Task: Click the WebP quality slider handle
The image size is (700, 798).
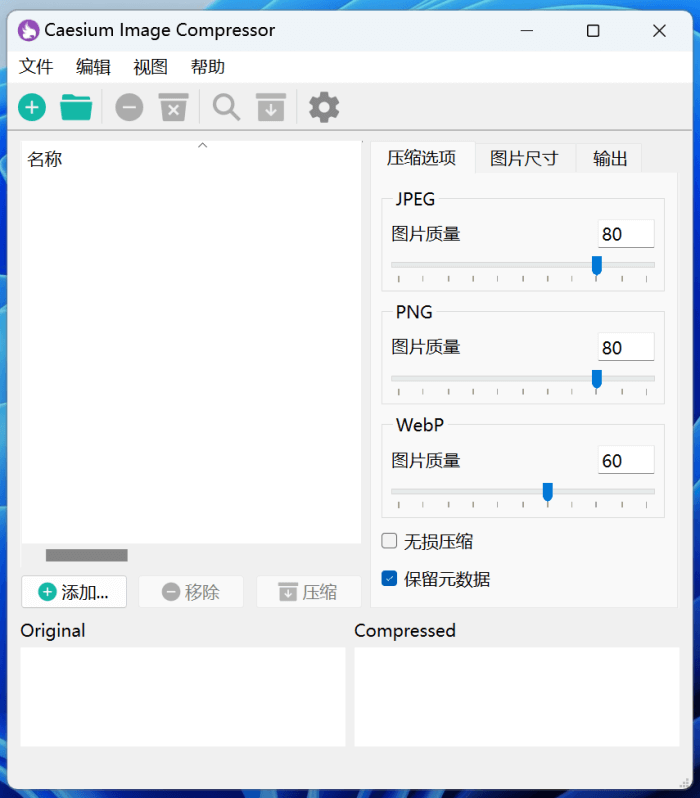Action: (548, 492)
